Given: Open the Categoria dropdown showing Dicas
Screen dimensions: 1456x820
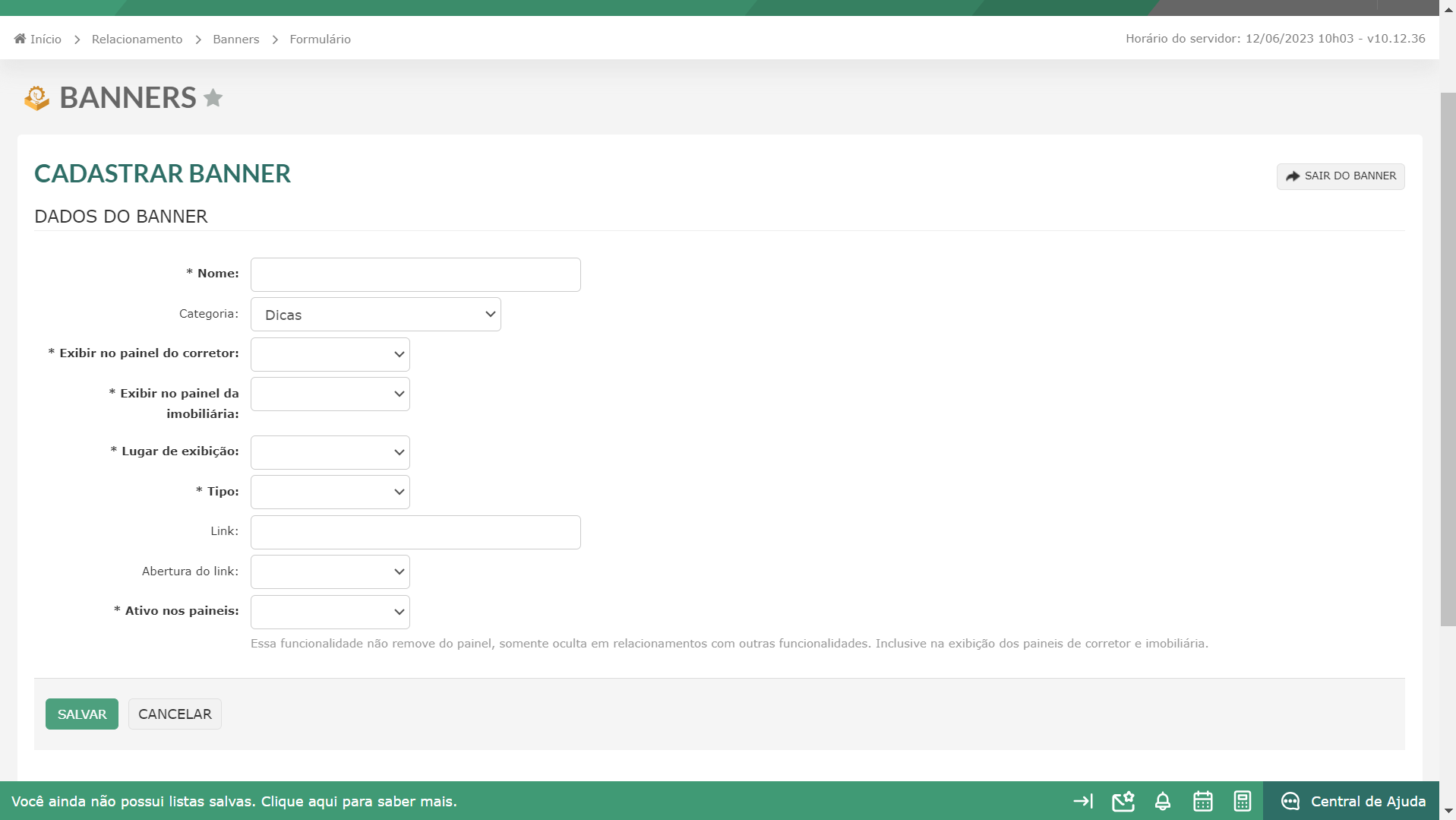Looking at the screenshot, I should pos(376,315).
